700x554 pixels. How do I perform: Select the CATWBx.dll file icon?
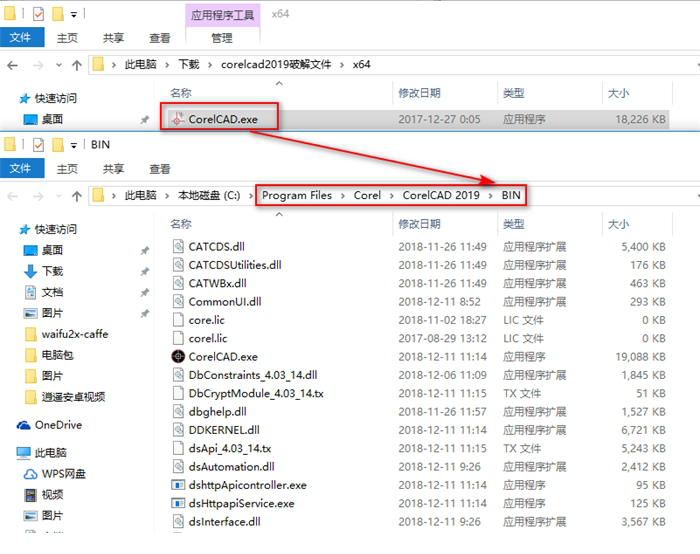pos(178,283)
